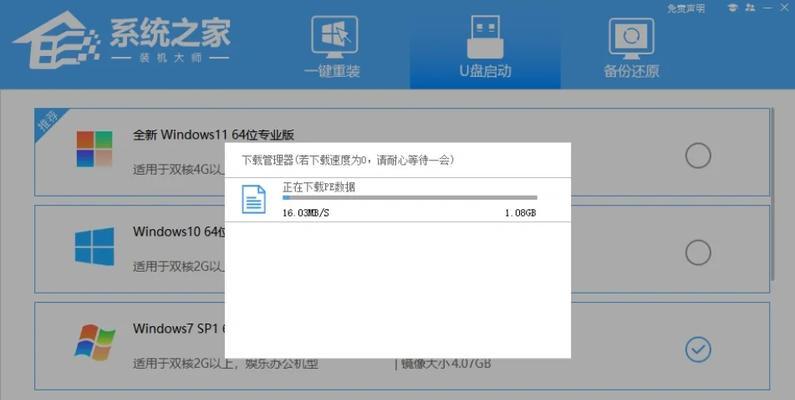Open the 一键重装 reinstall tab
795x400 pixels.
click(x=332, y=46)
